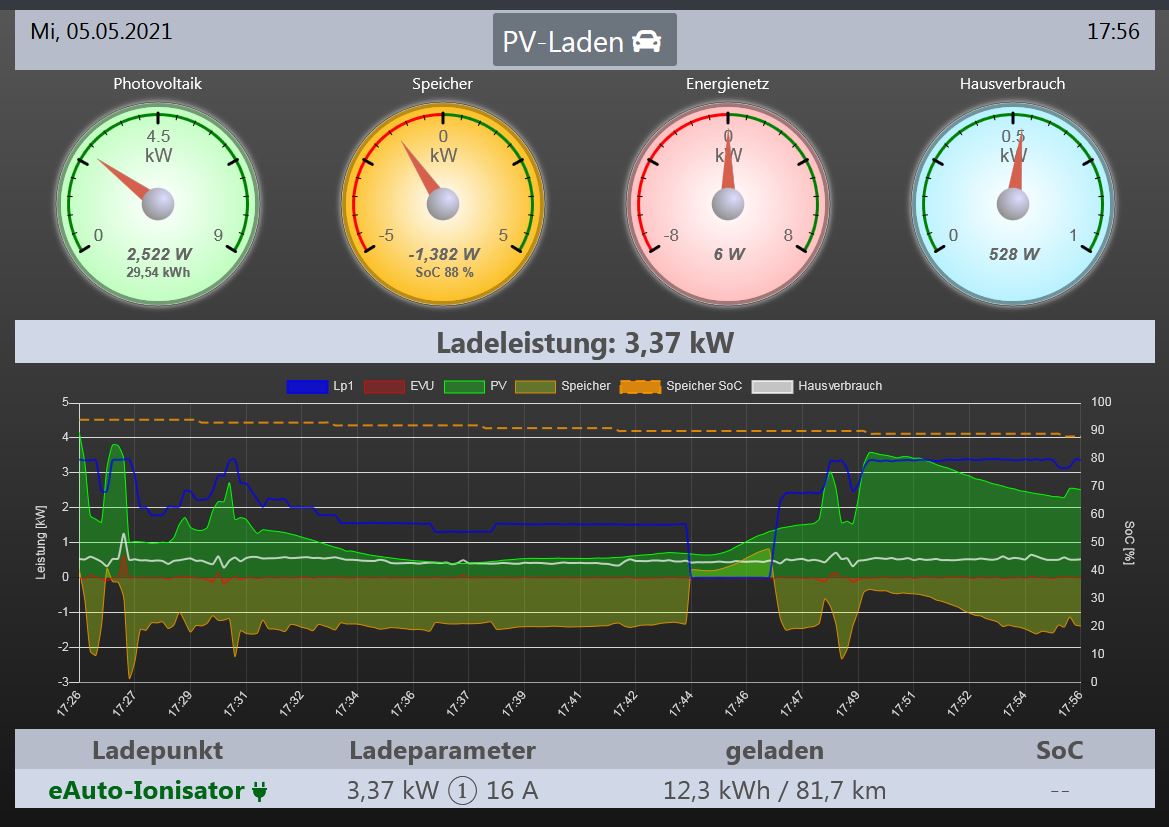Click the circled 1 phase icon

(462, 791)
